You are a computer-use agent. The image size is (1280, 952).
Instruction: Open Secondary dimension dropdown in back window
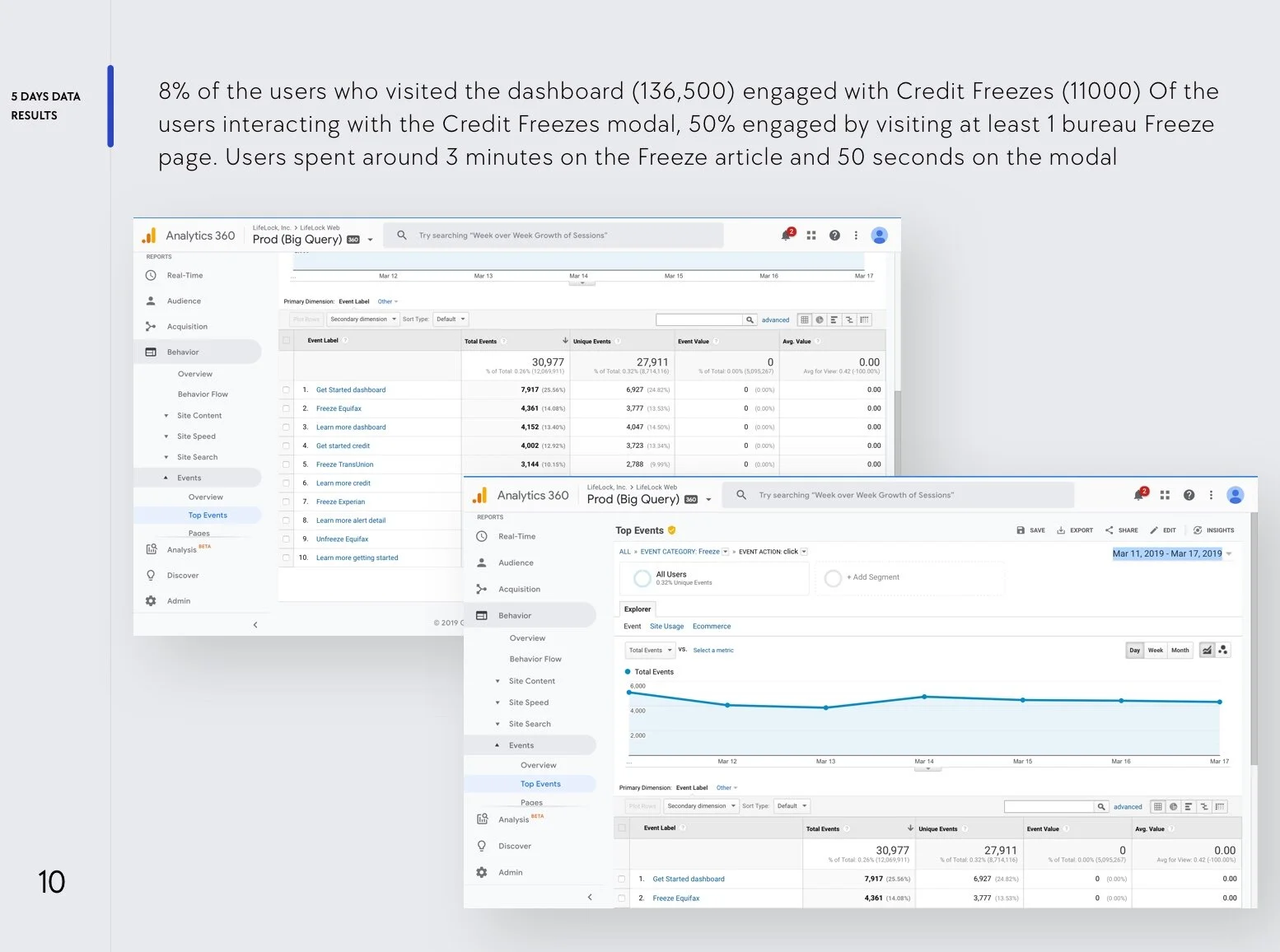(363, 320)
